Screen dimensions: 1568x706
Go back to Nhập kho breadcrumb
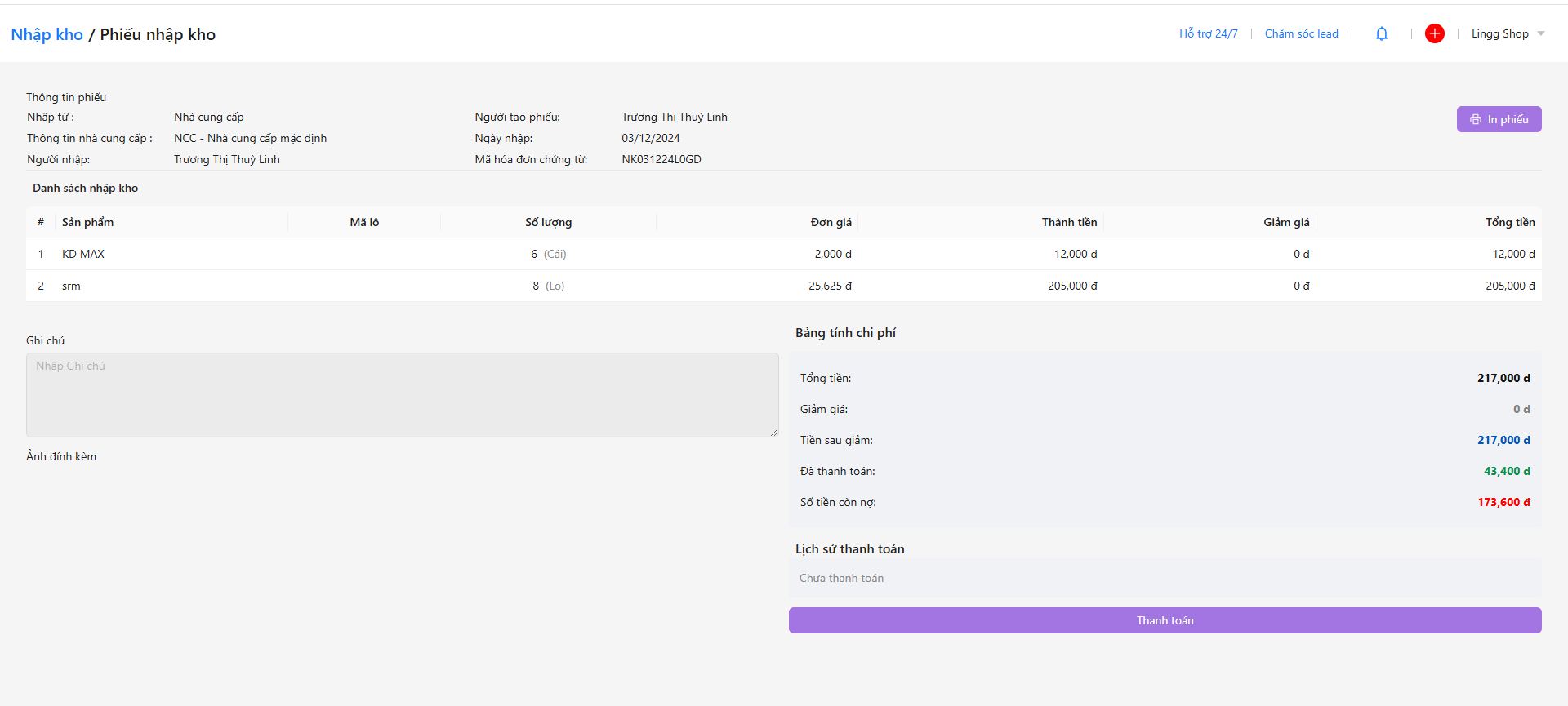coord(47,34)
